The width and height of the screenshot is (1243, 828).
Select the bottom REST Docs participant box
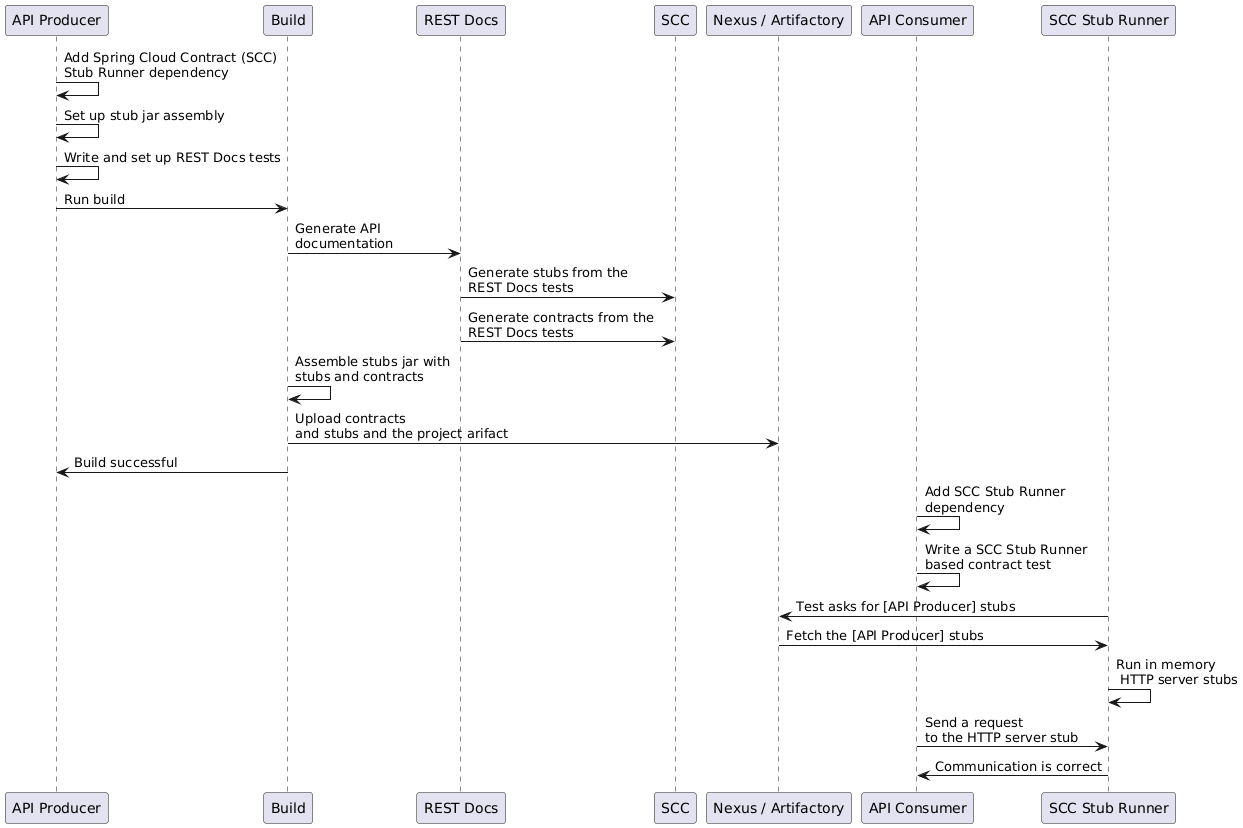(x=460, y=807)
